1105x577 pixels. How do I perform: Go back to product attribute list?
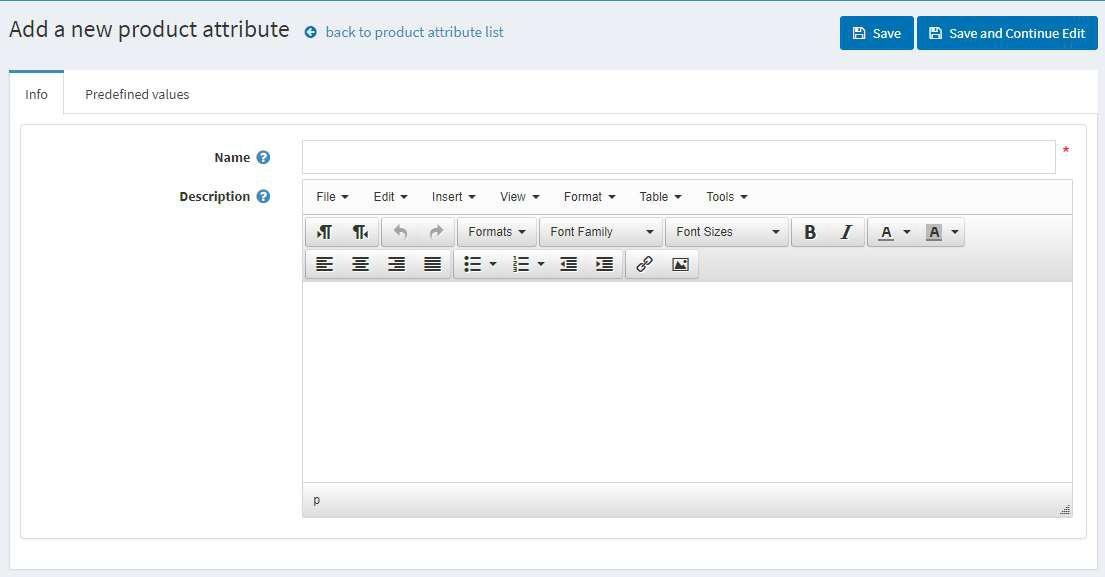(x=414, y=32)
